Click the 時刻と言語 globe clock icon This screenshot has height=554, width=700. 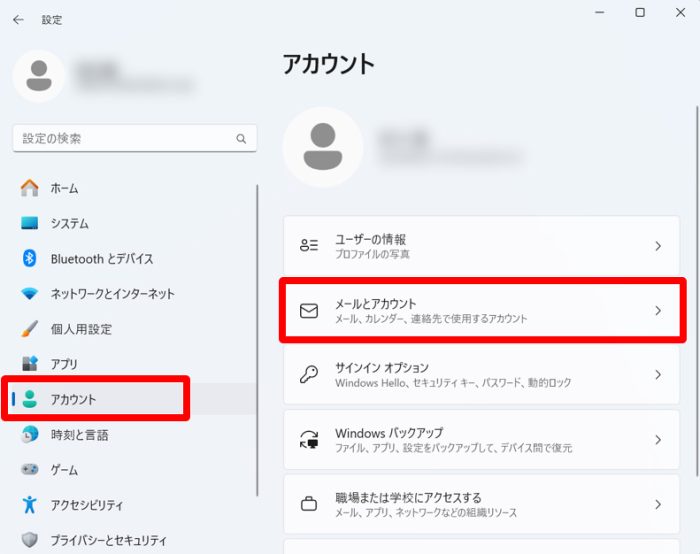pyautogui.click(x=30, y=435)
